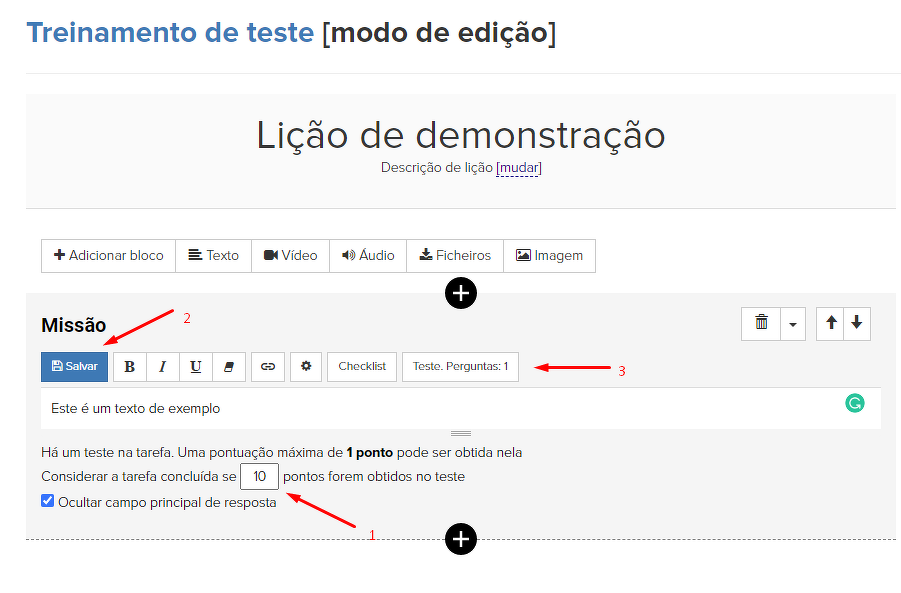The image size is (901, 593).
Task: Delete the Missão block with trash icon
Action: point(761,324)
